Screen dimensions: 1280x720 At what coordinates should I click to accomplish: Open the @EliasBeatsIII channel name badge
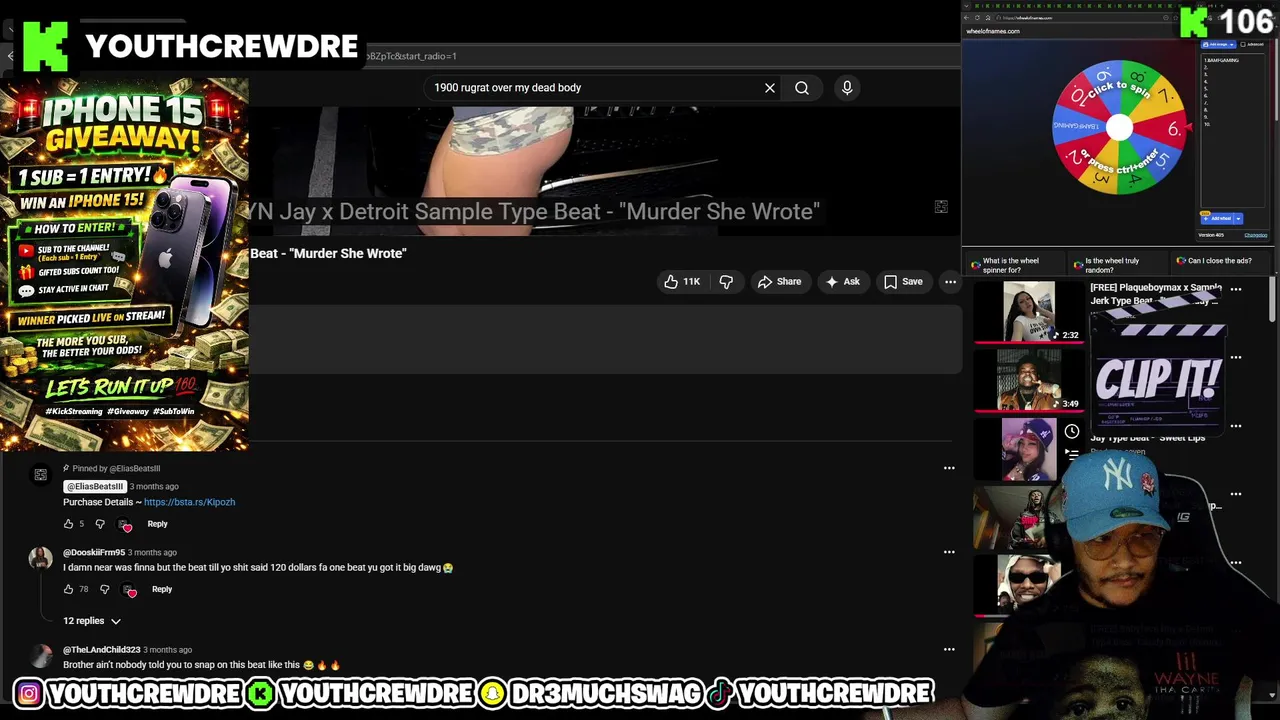click(x=95, y=486)
